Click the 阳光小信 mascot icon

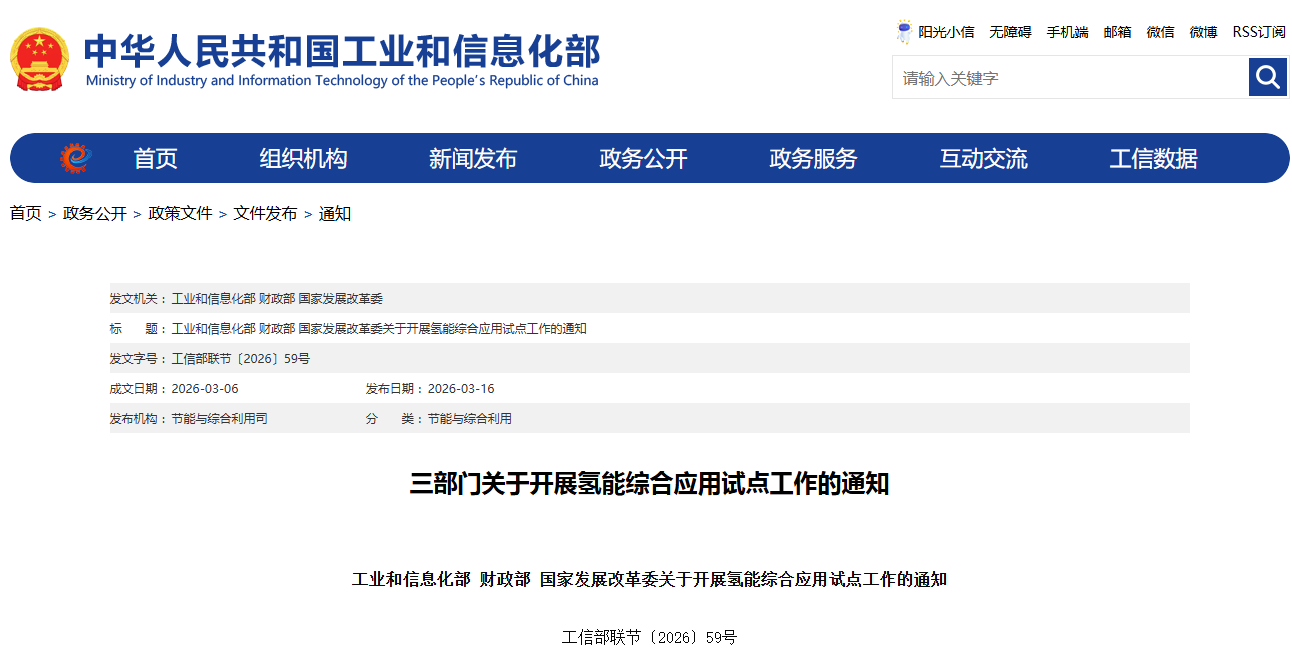(x=904, y=32)
